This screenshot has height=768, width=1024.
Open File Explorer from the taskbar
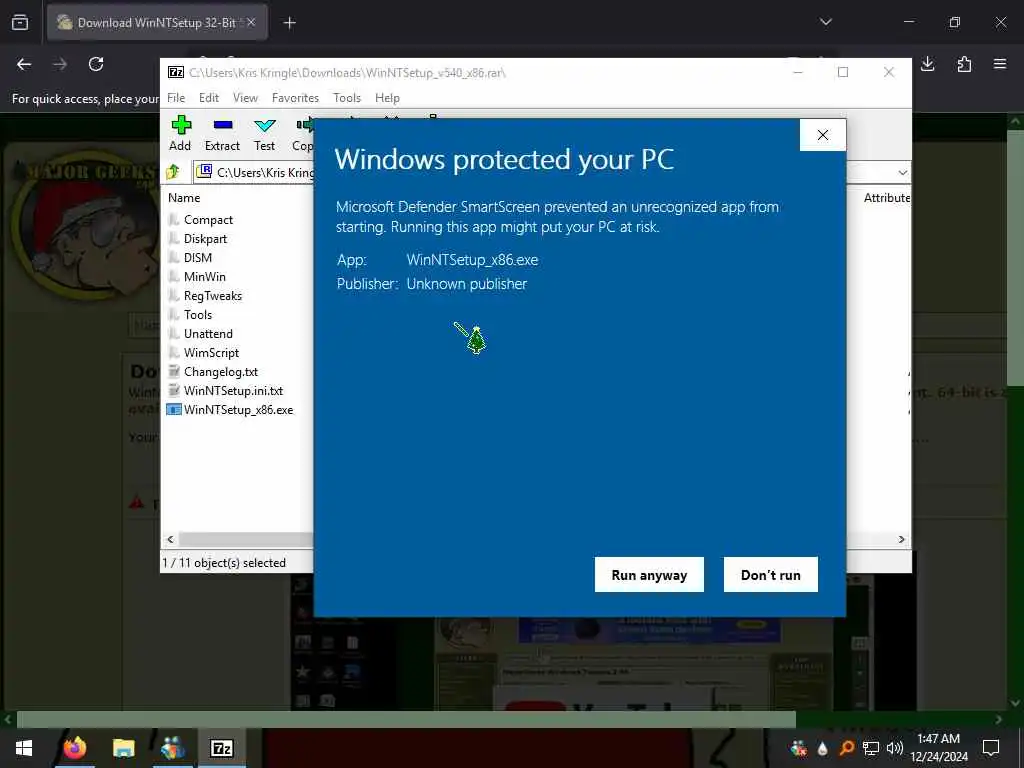tap(123, 748)
